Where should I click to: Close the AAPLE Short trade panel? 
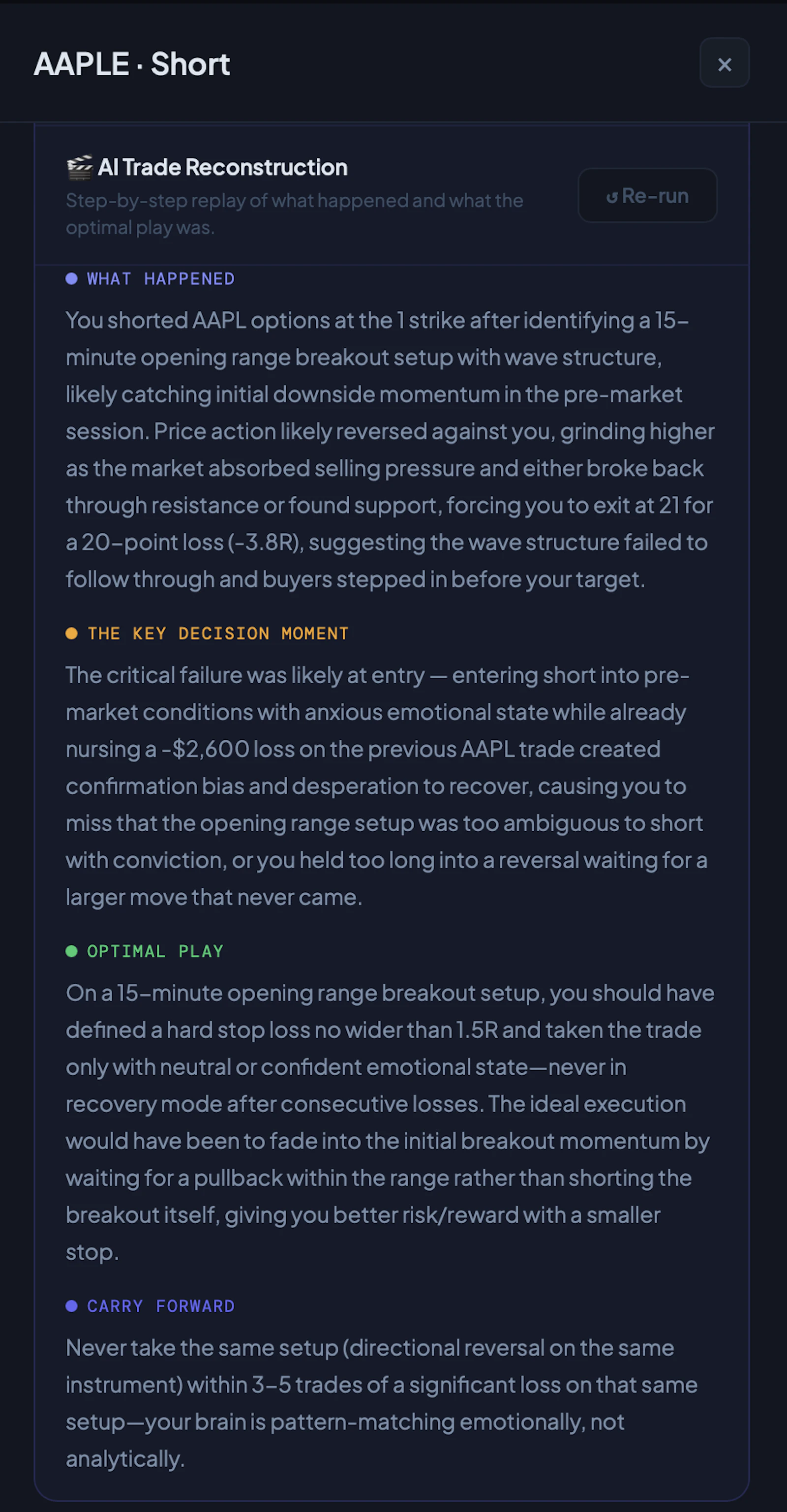click(724, 63)
